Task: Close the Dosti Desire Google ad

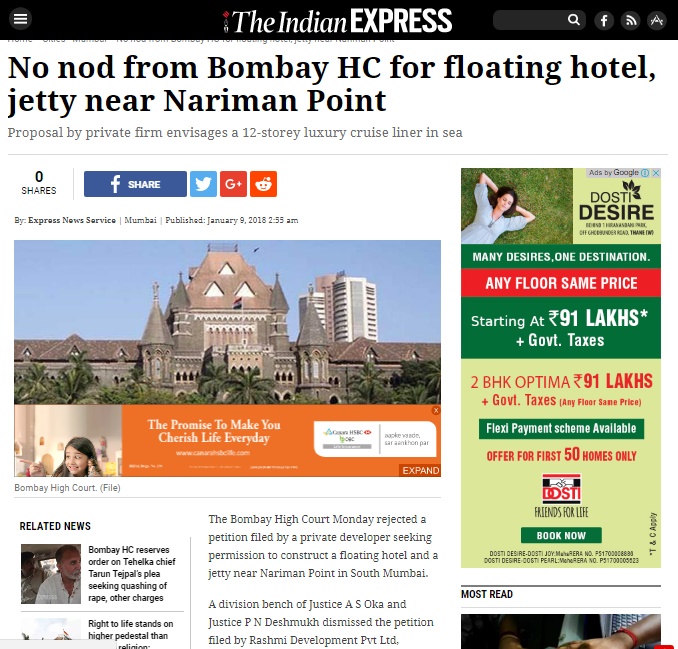Action: click(656, 173)
